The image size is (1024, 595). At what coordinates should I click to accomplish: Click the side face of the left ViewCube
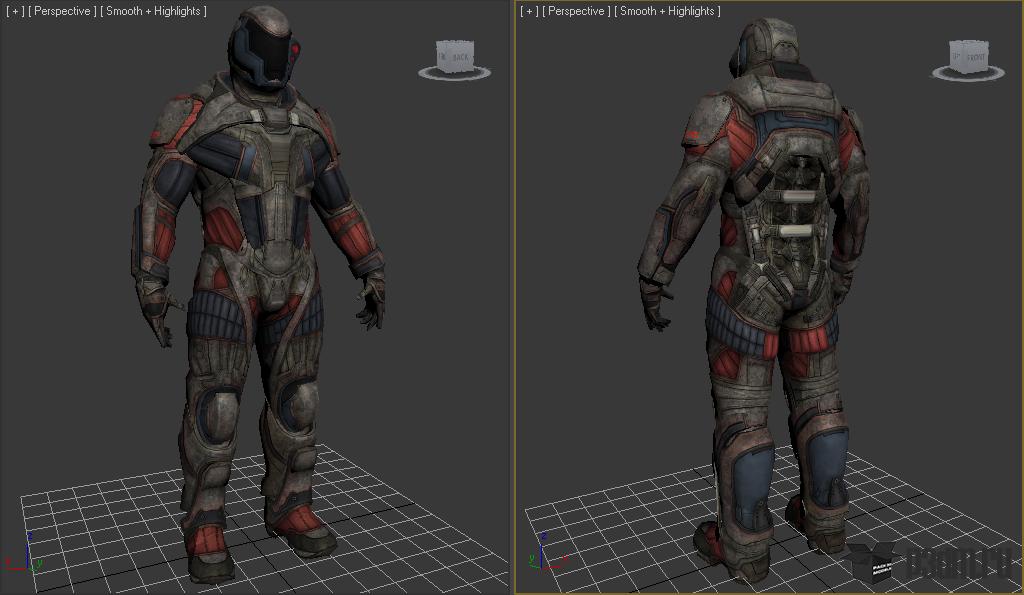point(443,57)
